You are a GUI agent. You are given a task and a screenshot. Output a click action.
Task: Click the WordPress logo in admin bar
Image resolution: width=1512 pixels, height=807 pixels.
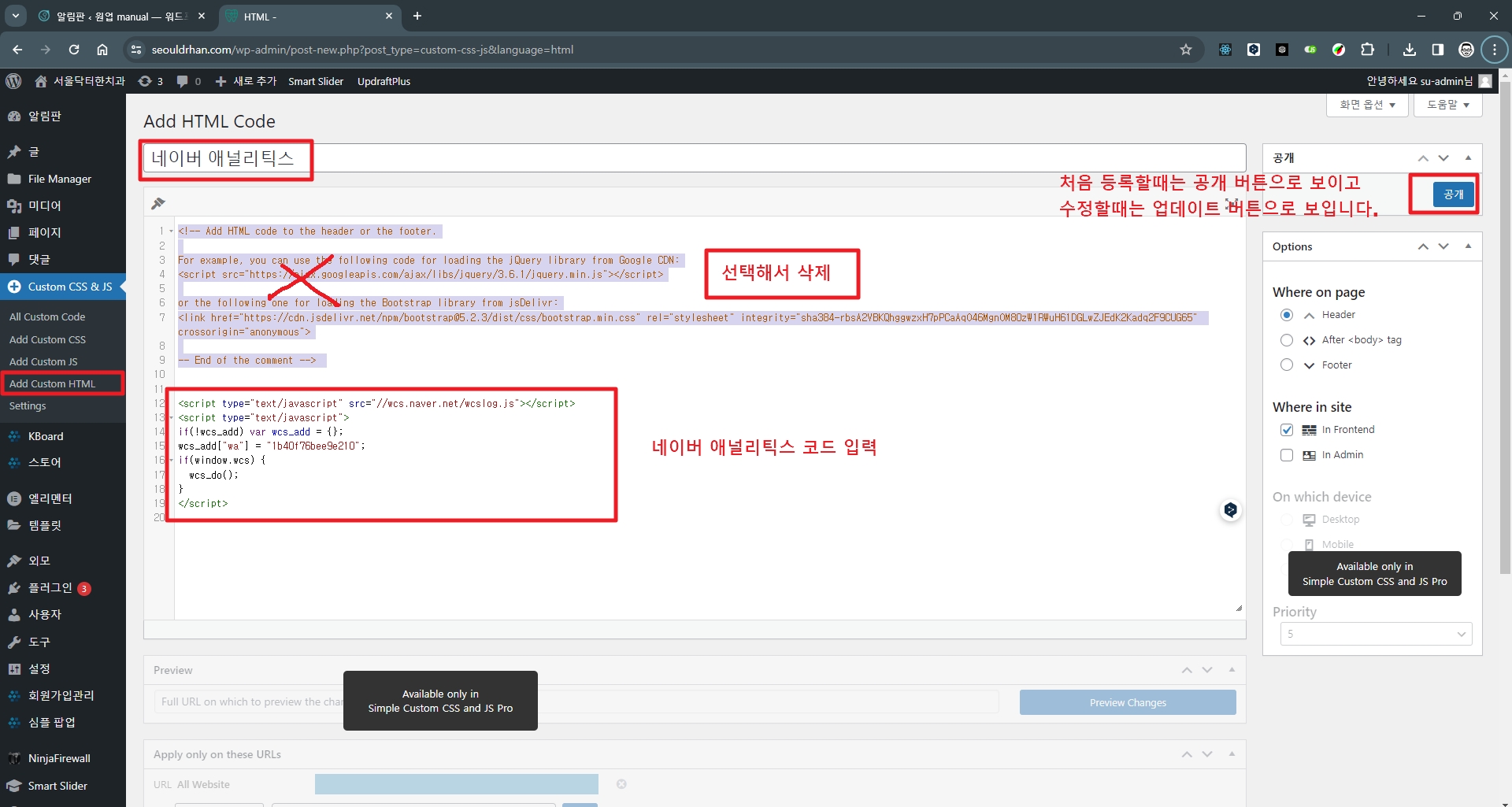pyautogui.click(x=13, y=81)
